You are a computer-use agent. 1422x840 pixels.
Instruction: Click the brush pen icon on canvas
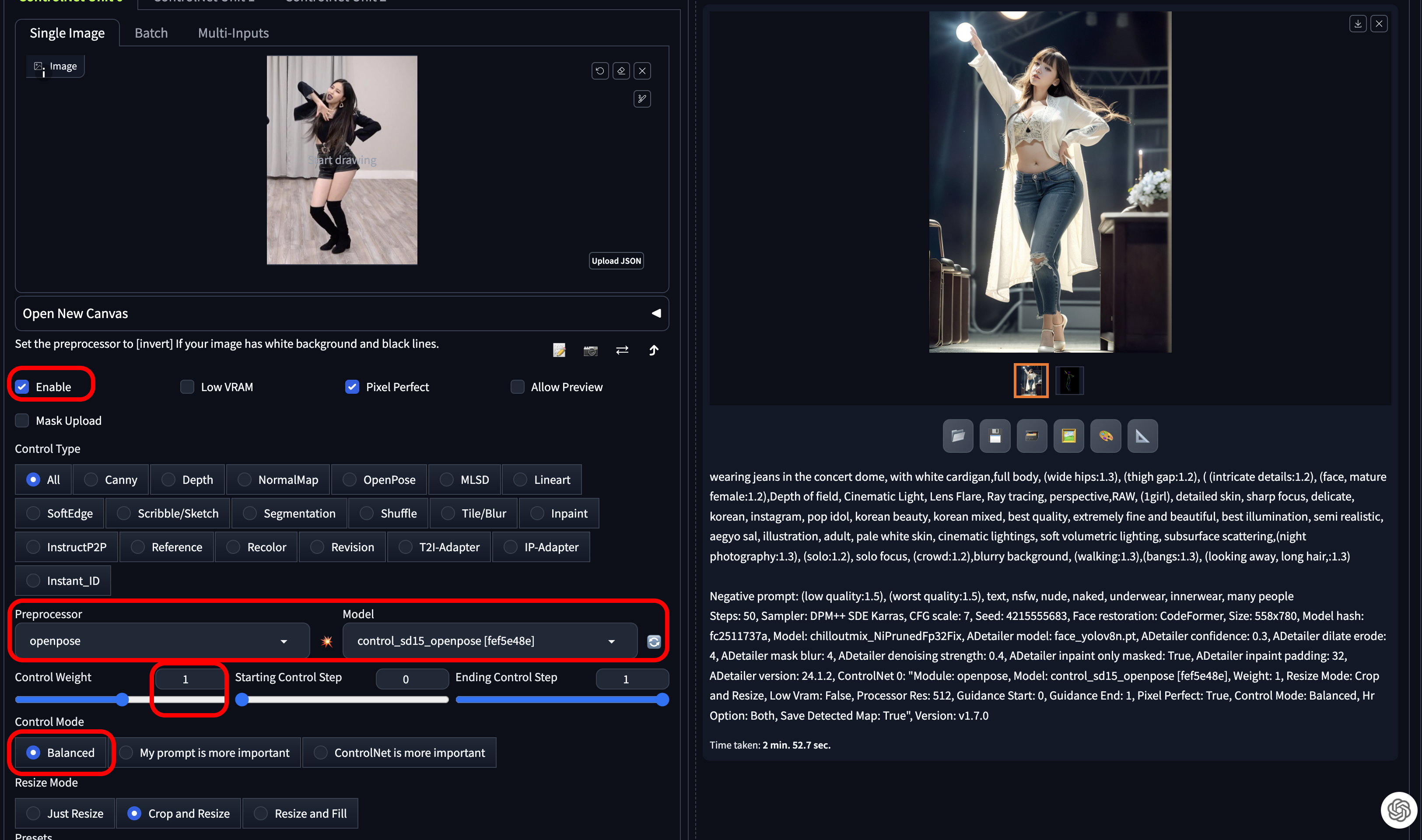click(641, 99)
